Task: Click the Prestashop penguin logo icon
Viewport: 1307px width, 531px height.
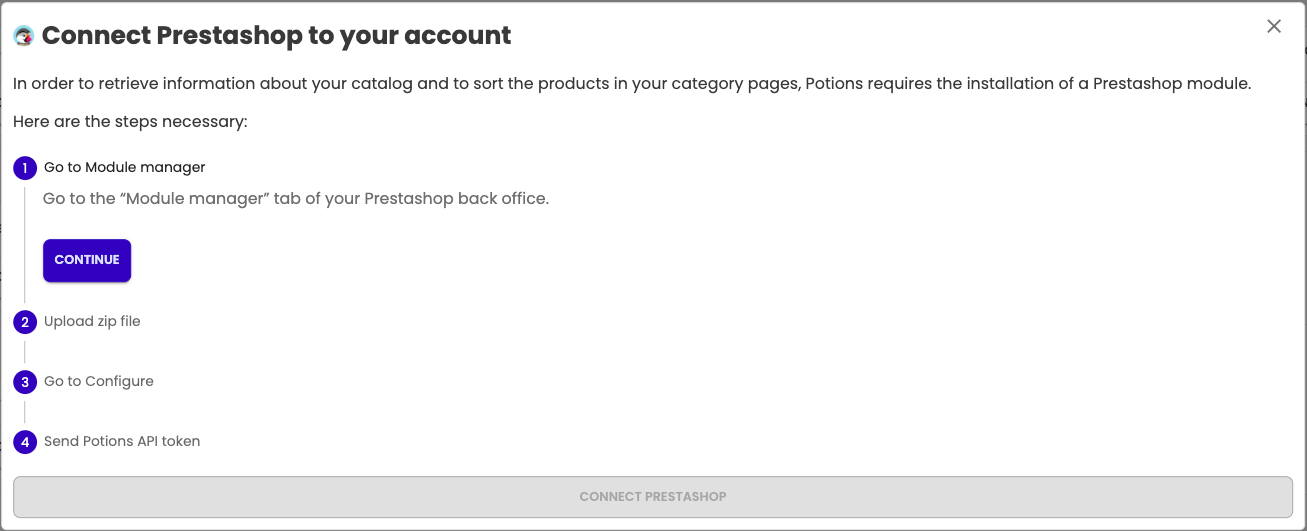Action: pyautogui.click(x=24, y=36)
